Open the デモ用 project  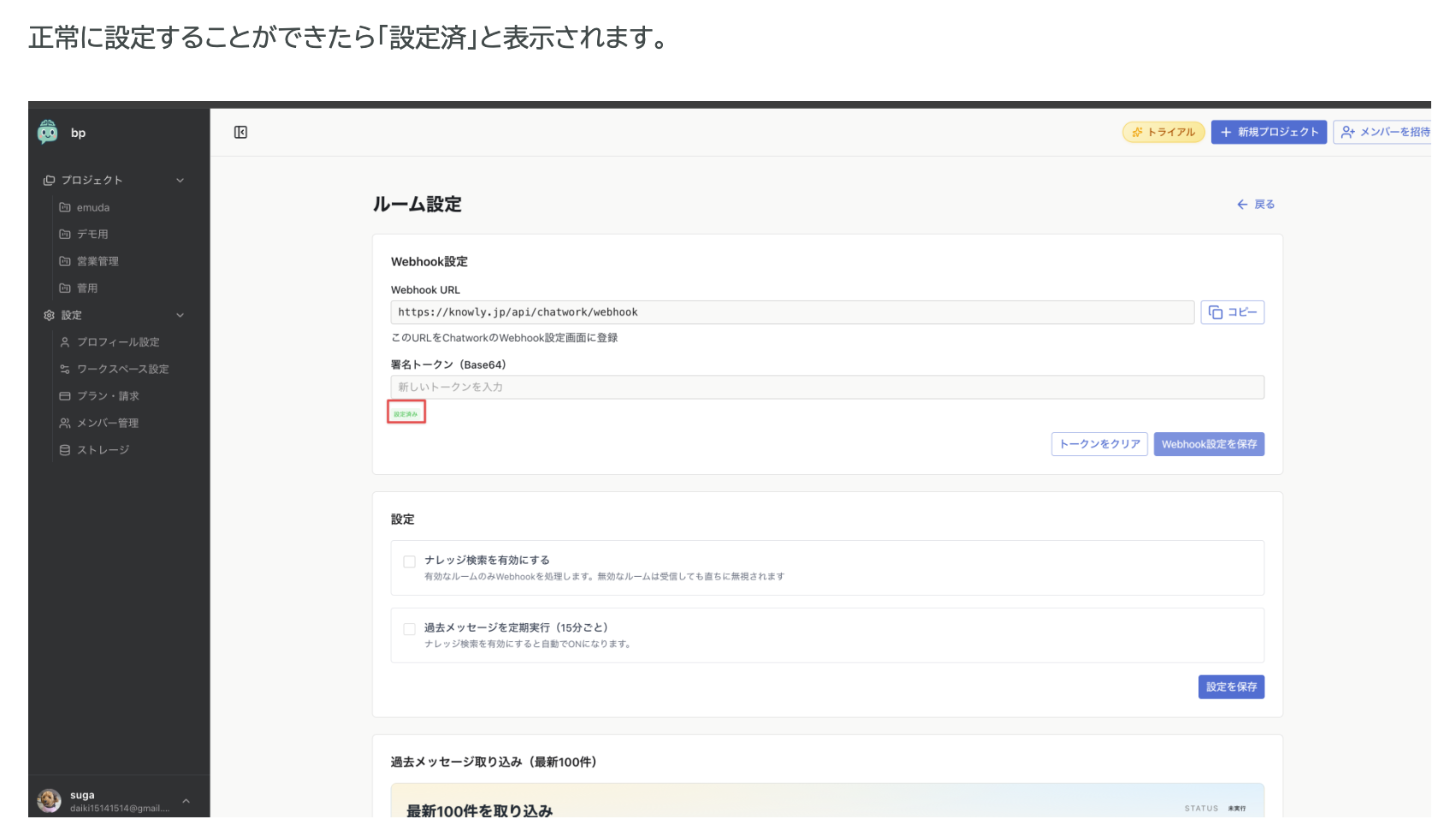pyautogui.click(x=92, y=233)
